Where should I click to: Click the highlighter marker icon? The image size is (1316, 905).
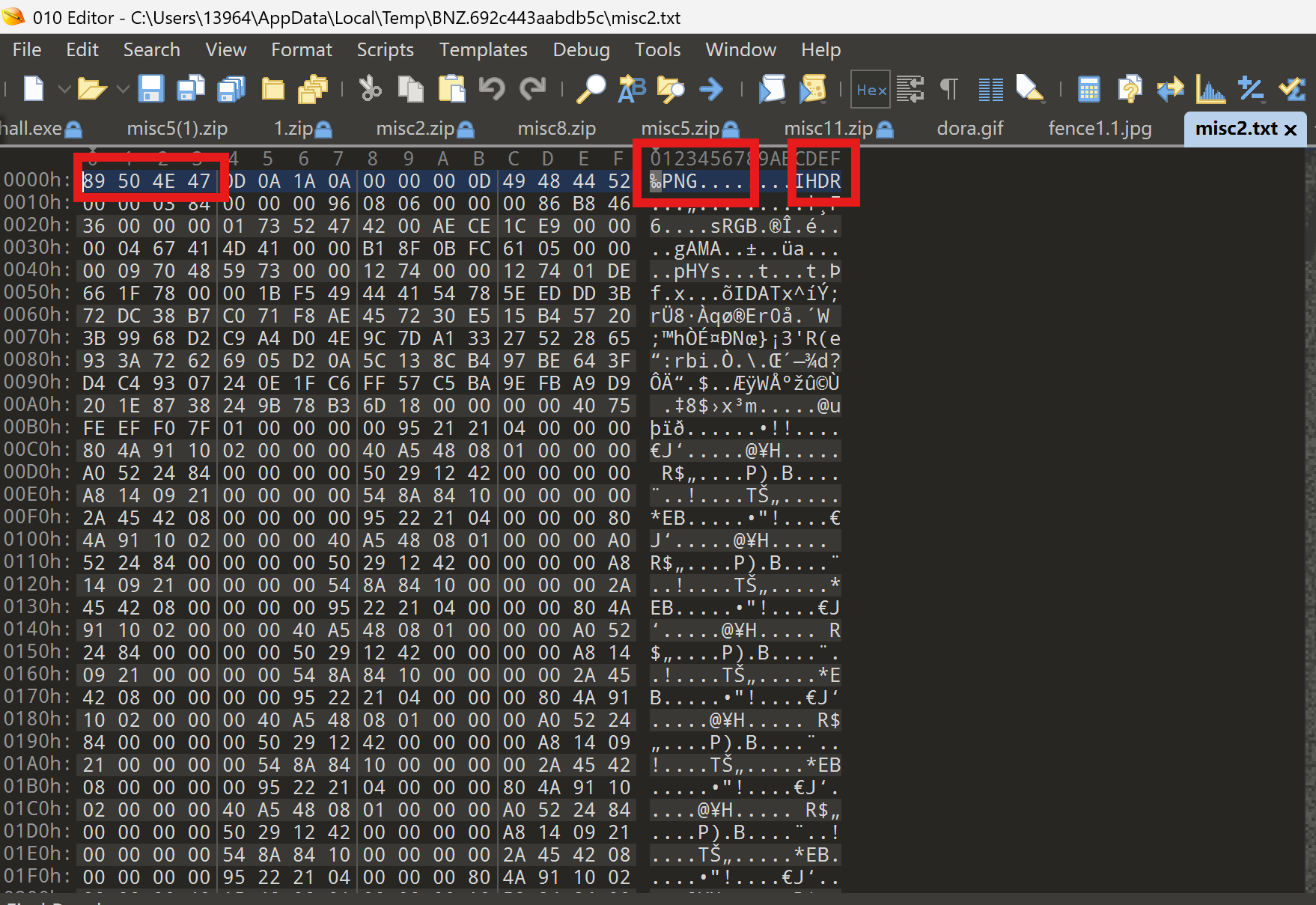(x=1030, y=89)
